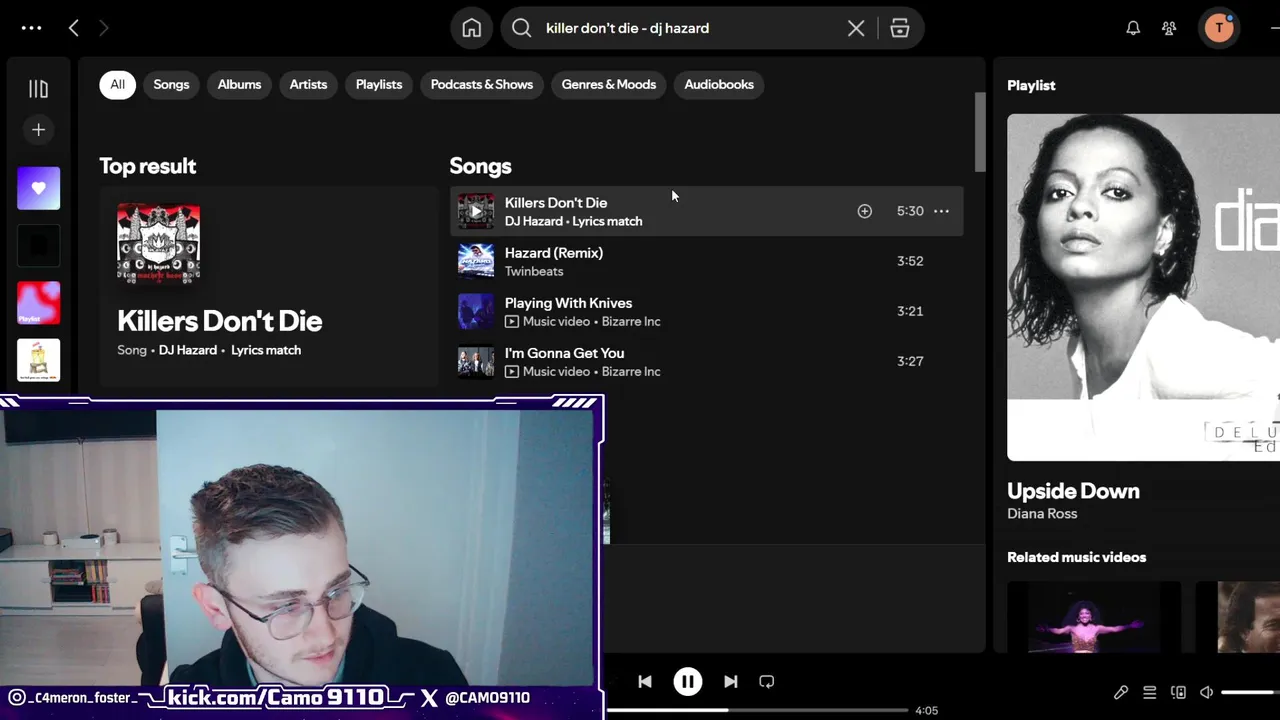
Task: Create a playlist with plus icon
Action: 38,129
